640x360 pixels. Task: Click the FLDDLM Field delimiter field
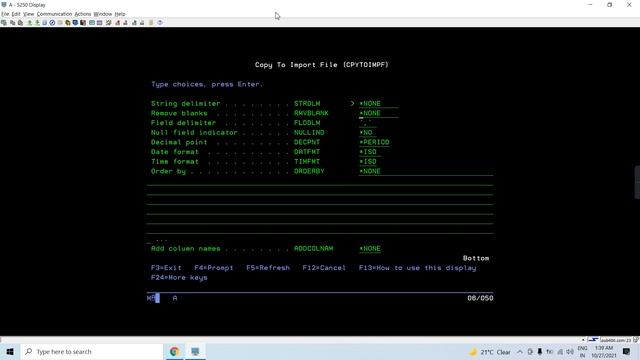click(x=367, y=123)
